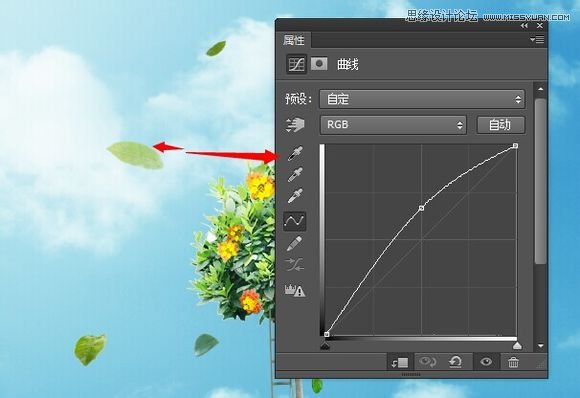Switch to the 属性 tab
The width and height of the screenshot is (580, 398).
pos(294,40)
